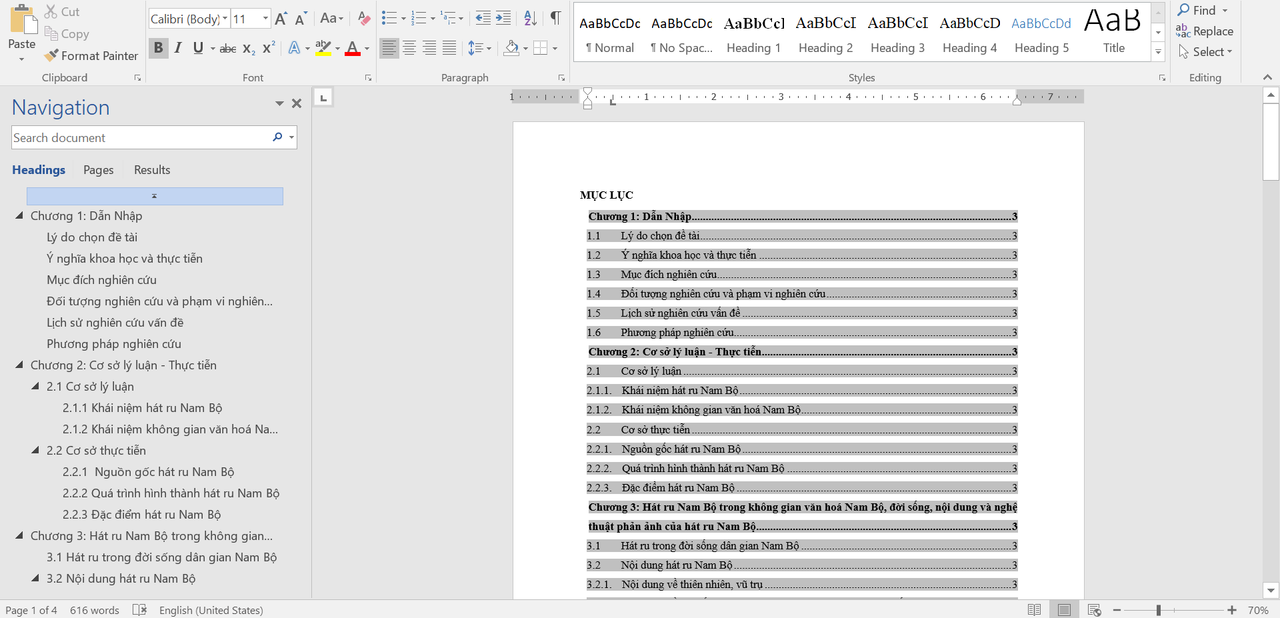Toggle Strikethrough formatting
1280x618 pixels.
228,48
